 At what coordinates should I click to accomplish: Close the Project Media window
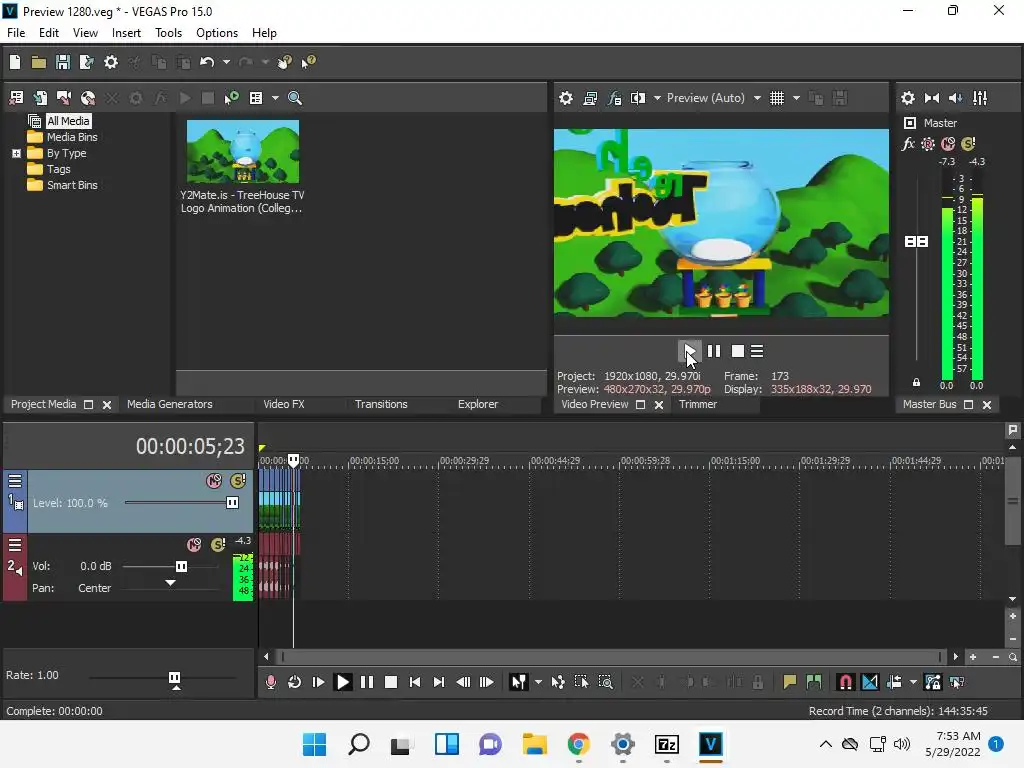point(107,405)
